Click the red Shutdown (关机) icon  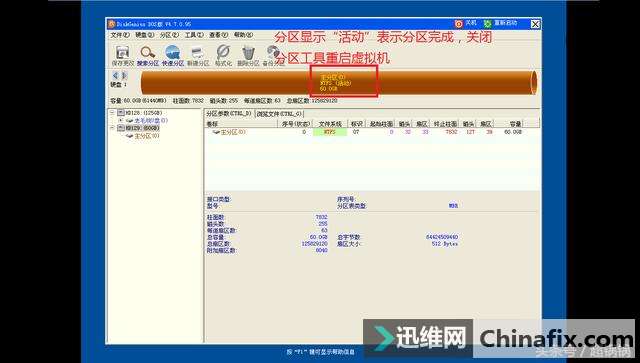point(459,24)
